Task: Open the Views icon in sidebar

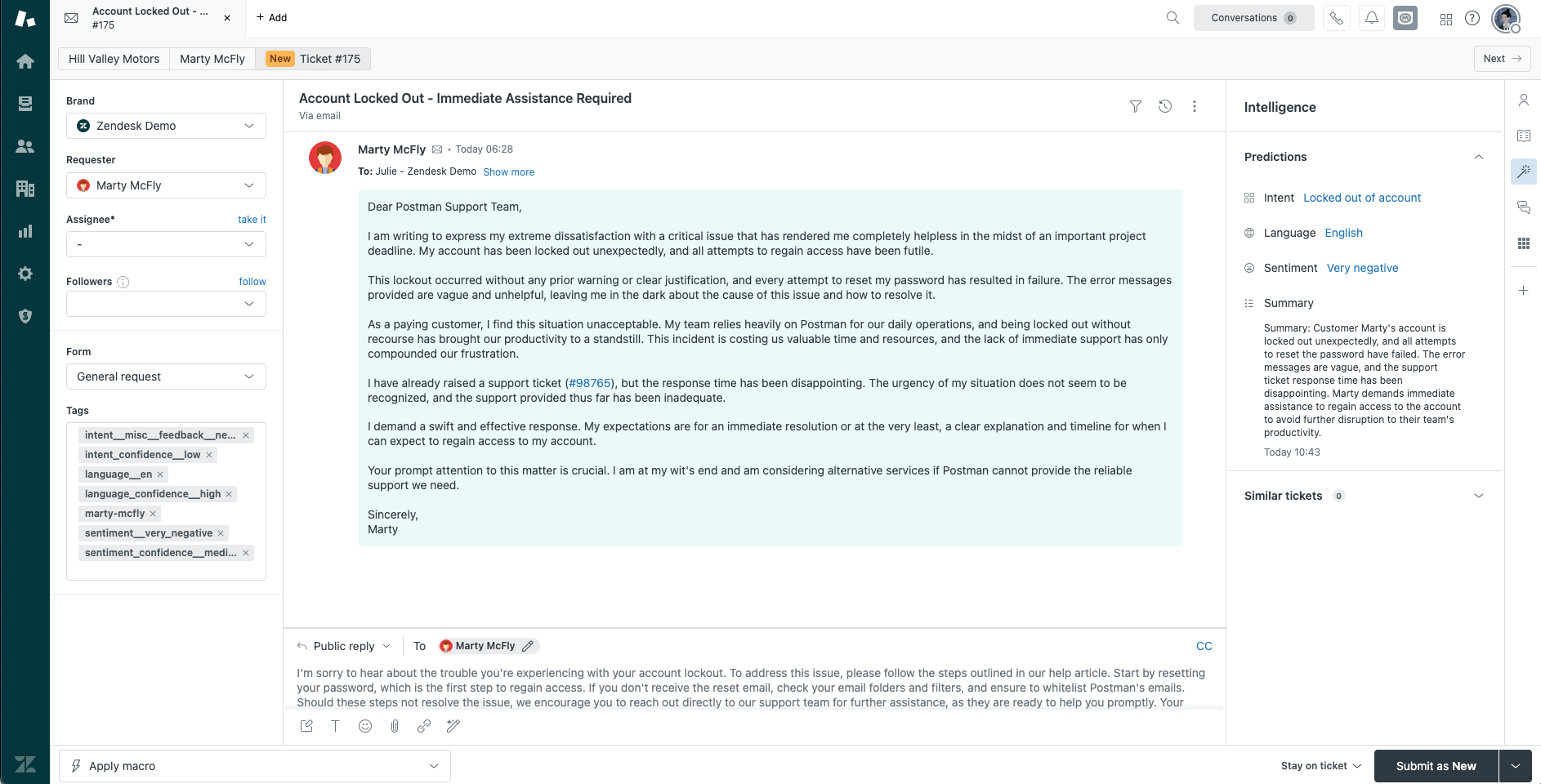Action: (x=25, y=104)
